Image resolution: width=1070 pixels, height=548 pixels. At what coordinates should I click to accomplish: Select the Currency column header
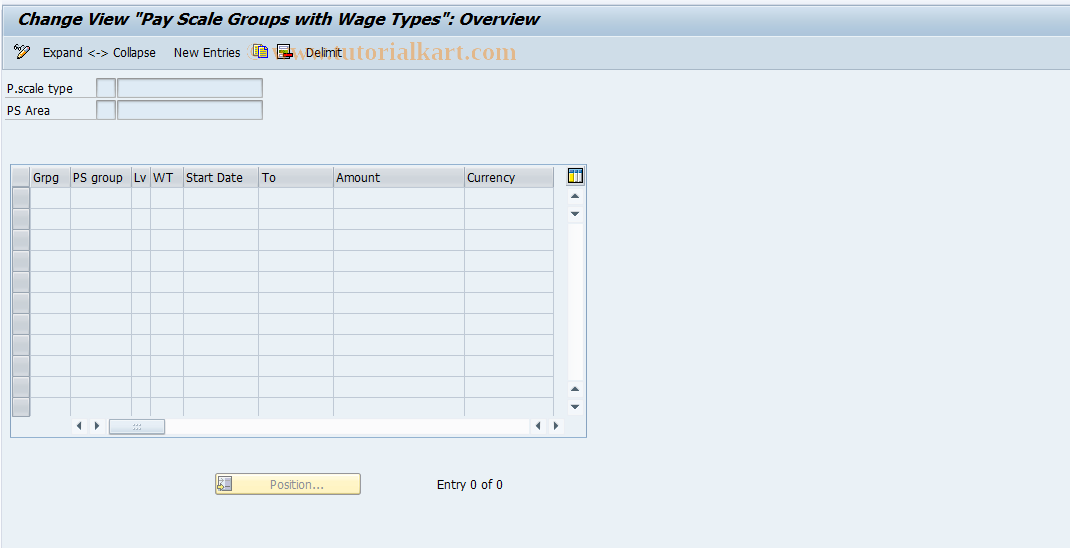509,177
